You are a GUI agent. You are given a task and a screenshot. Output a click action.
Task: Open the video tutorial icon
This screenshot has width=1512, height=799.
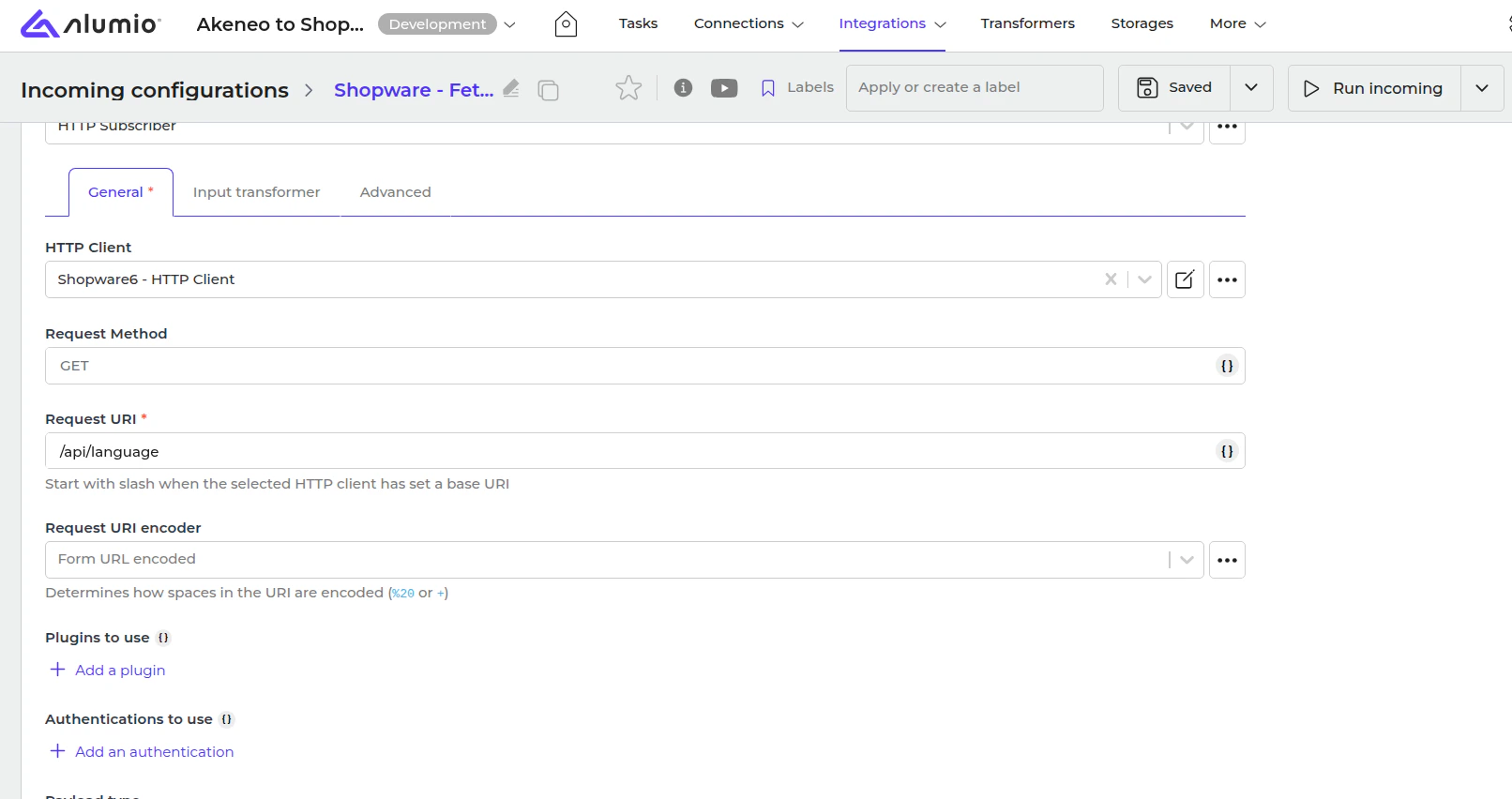click(x=724, y=88)
